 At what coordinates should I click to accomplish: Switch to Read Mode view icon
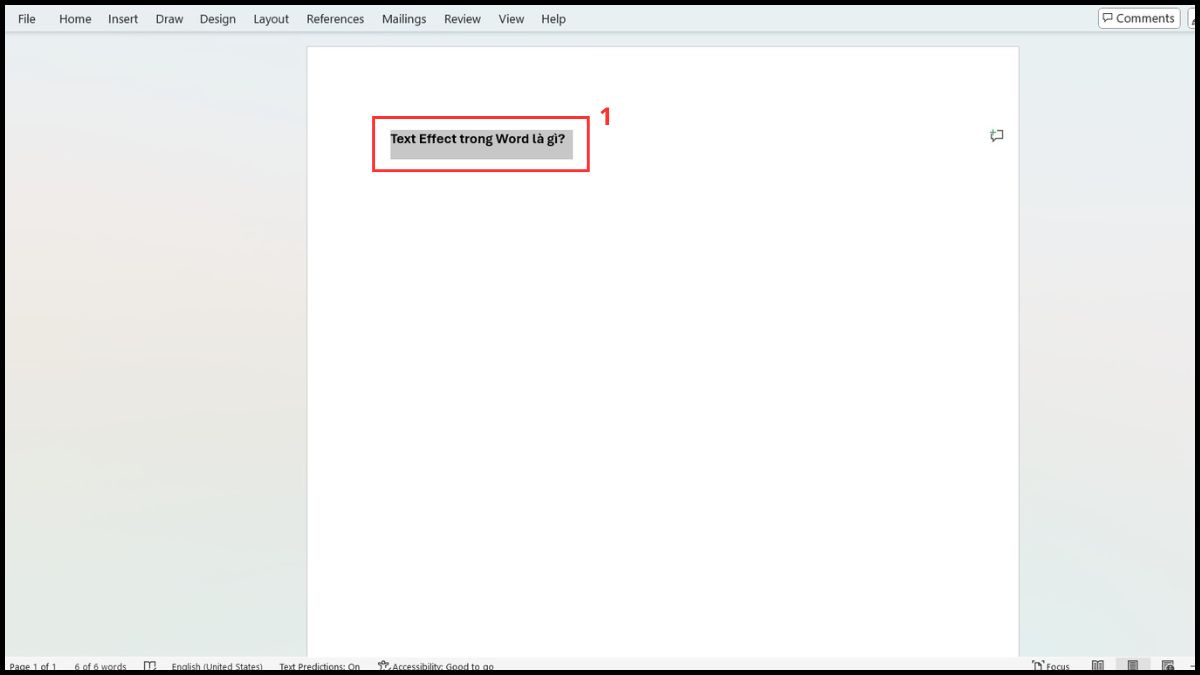1098,667
